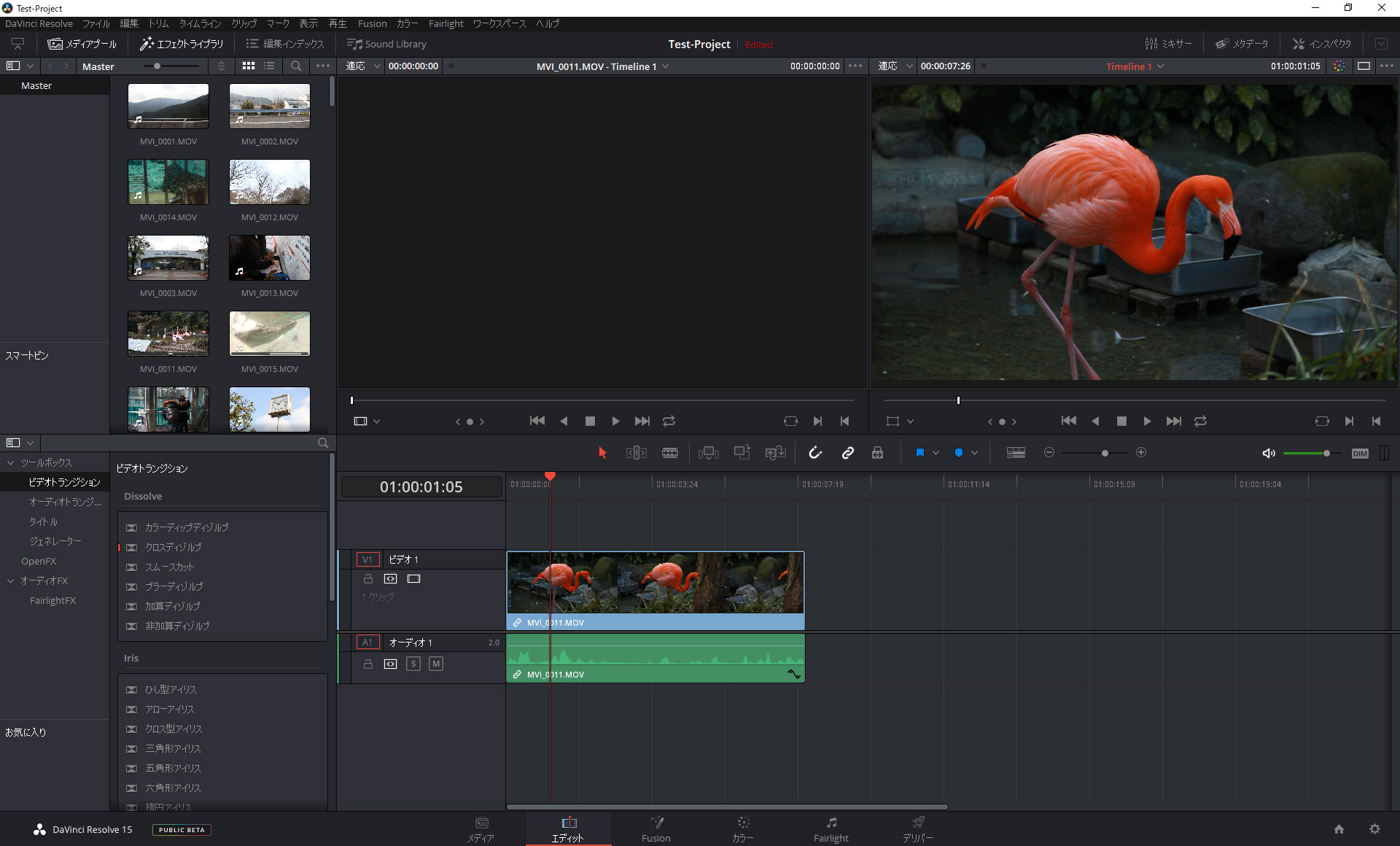The width and height of the screenshot is (1400, 846).
Task: Switch to カラー page tab
Action: pos(743,829)
